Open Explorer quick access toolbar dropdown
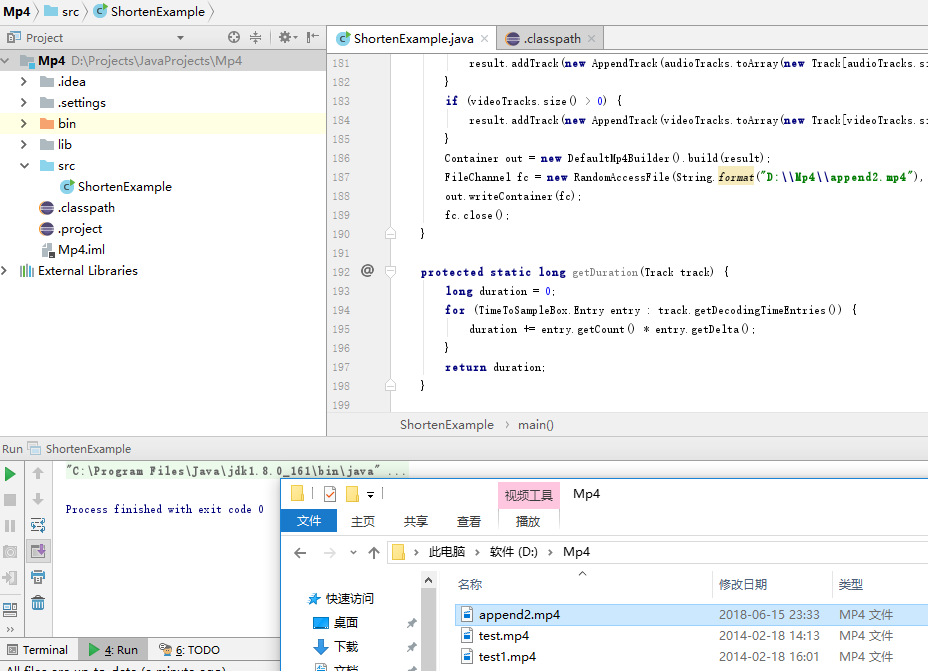Viewport: 928px width, 671px height. [370, 494]
